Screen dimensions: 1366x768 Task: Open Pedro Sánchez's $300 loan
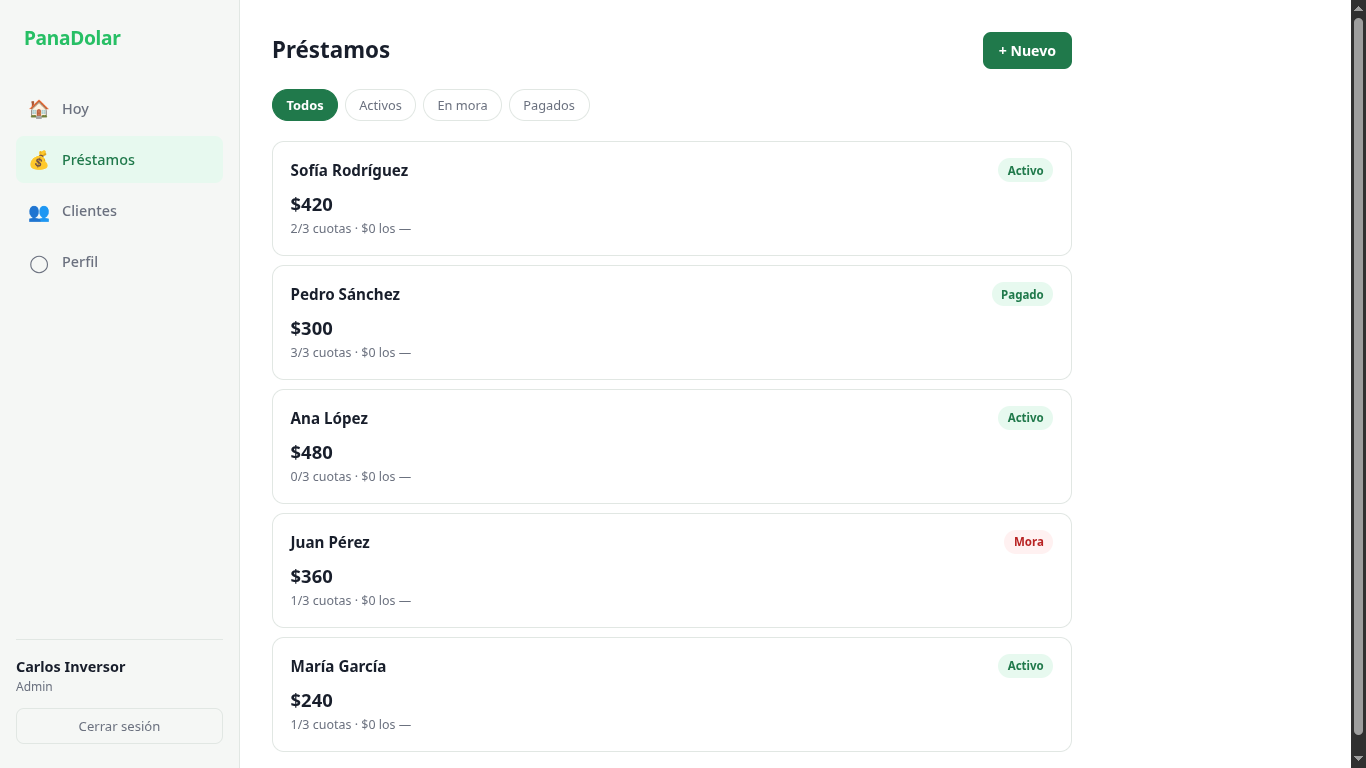671,322
